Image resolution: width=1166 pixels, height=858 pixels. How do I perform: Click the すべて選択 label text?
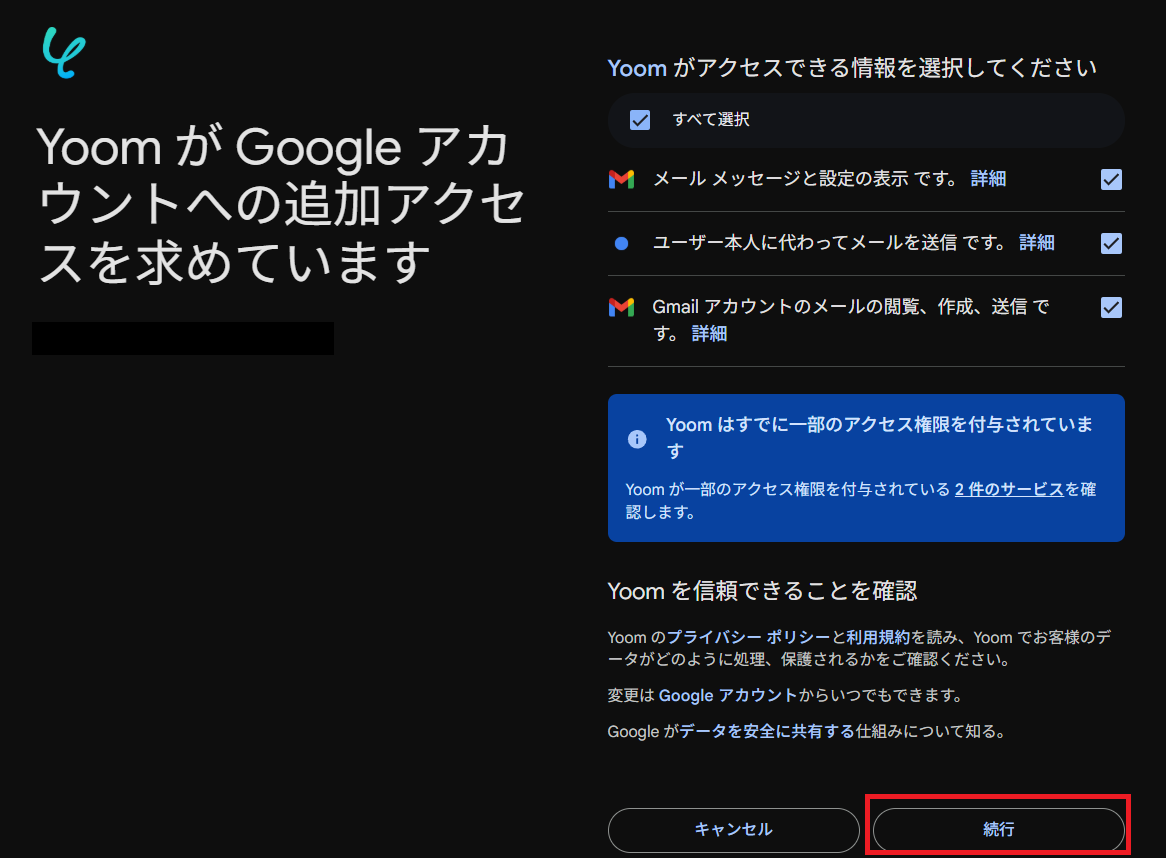coord(711,120)
